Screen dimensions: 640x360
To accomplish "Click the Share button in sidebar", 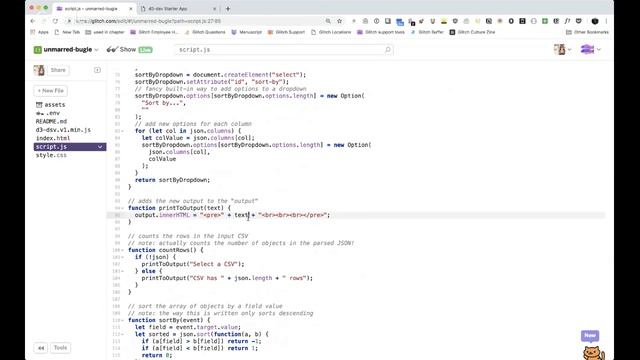I will point(58,70).
